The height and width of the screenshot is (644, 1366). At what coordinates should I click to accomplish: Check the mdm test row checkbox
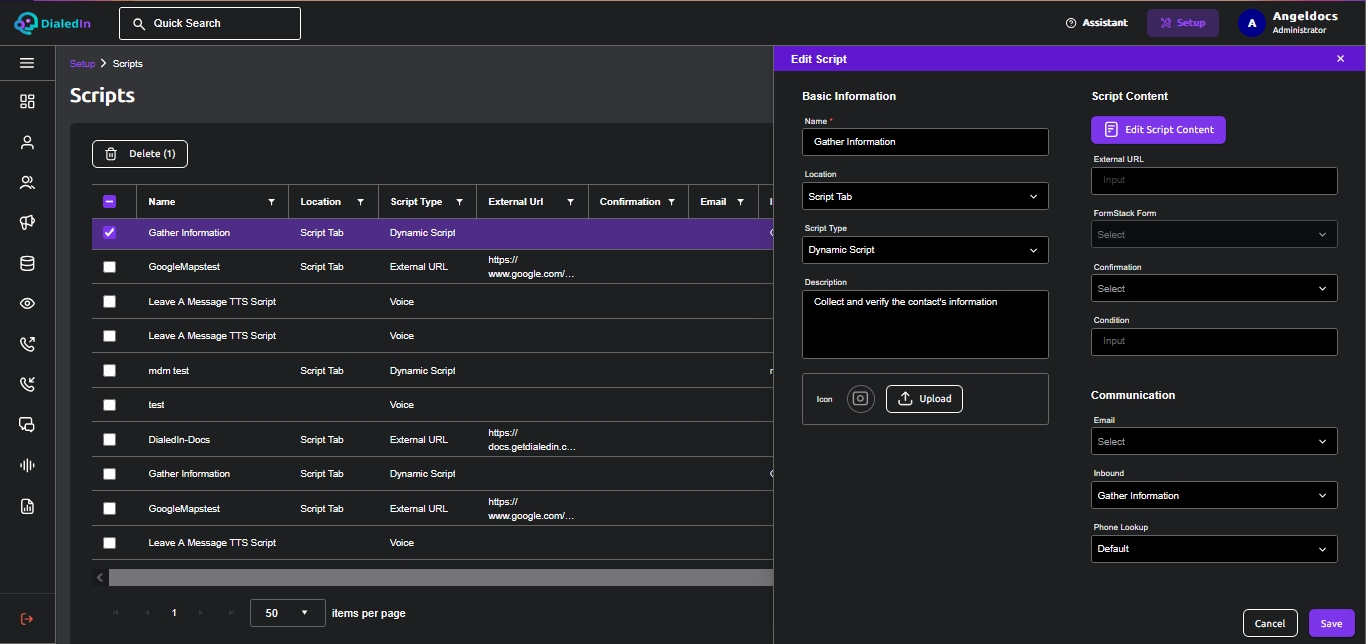click(x=110, y=371)
